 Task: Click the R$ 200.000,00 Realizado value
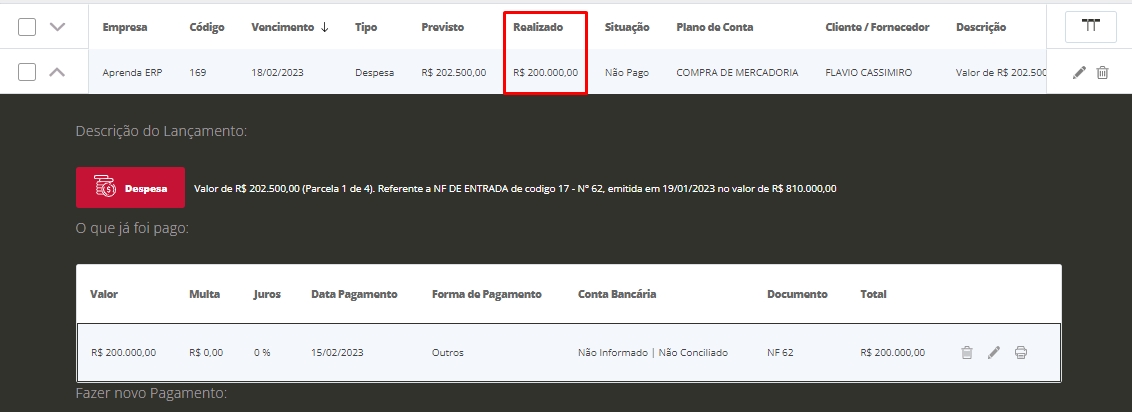(x=544, y=73)
